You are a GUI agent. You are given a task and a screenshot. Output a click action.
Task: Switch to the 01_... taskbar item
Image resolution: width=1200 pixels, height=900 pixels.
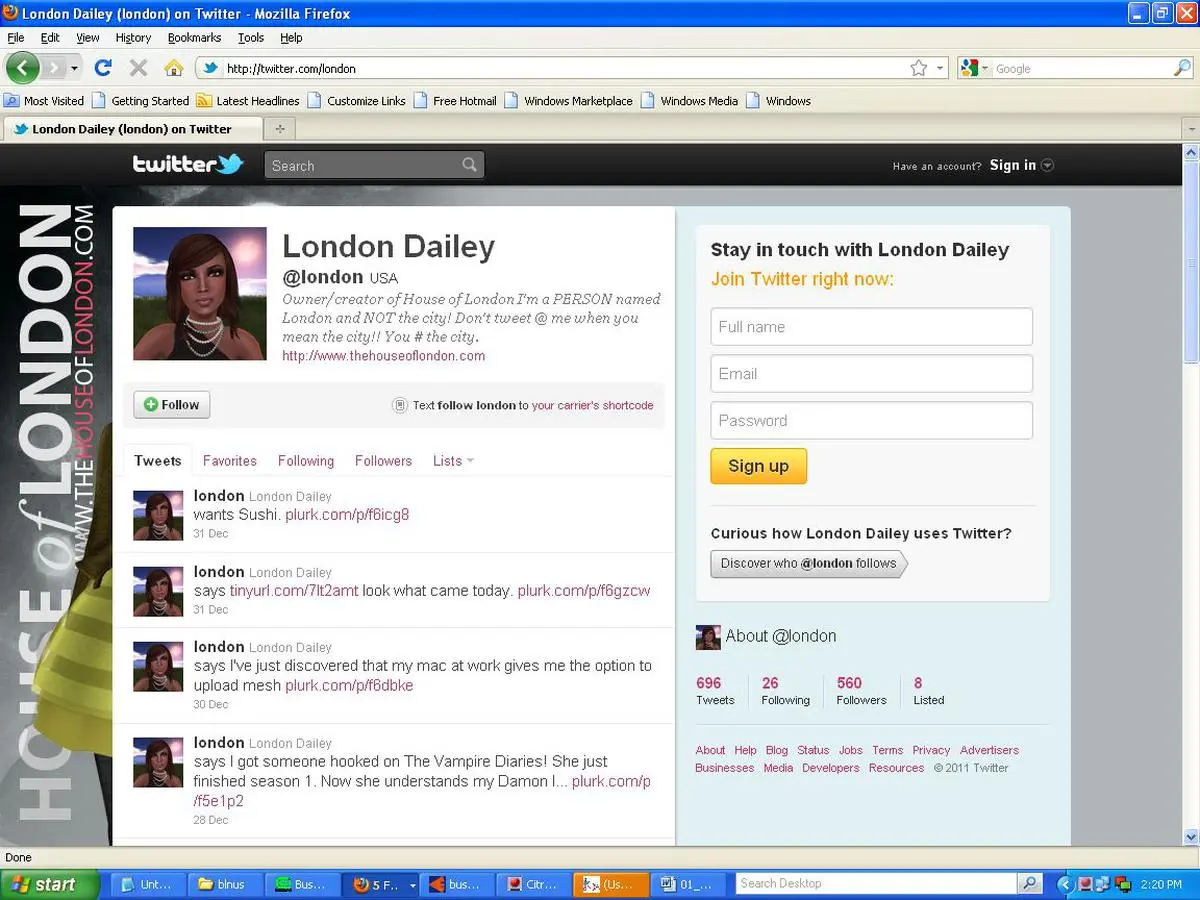coord(687,884)
